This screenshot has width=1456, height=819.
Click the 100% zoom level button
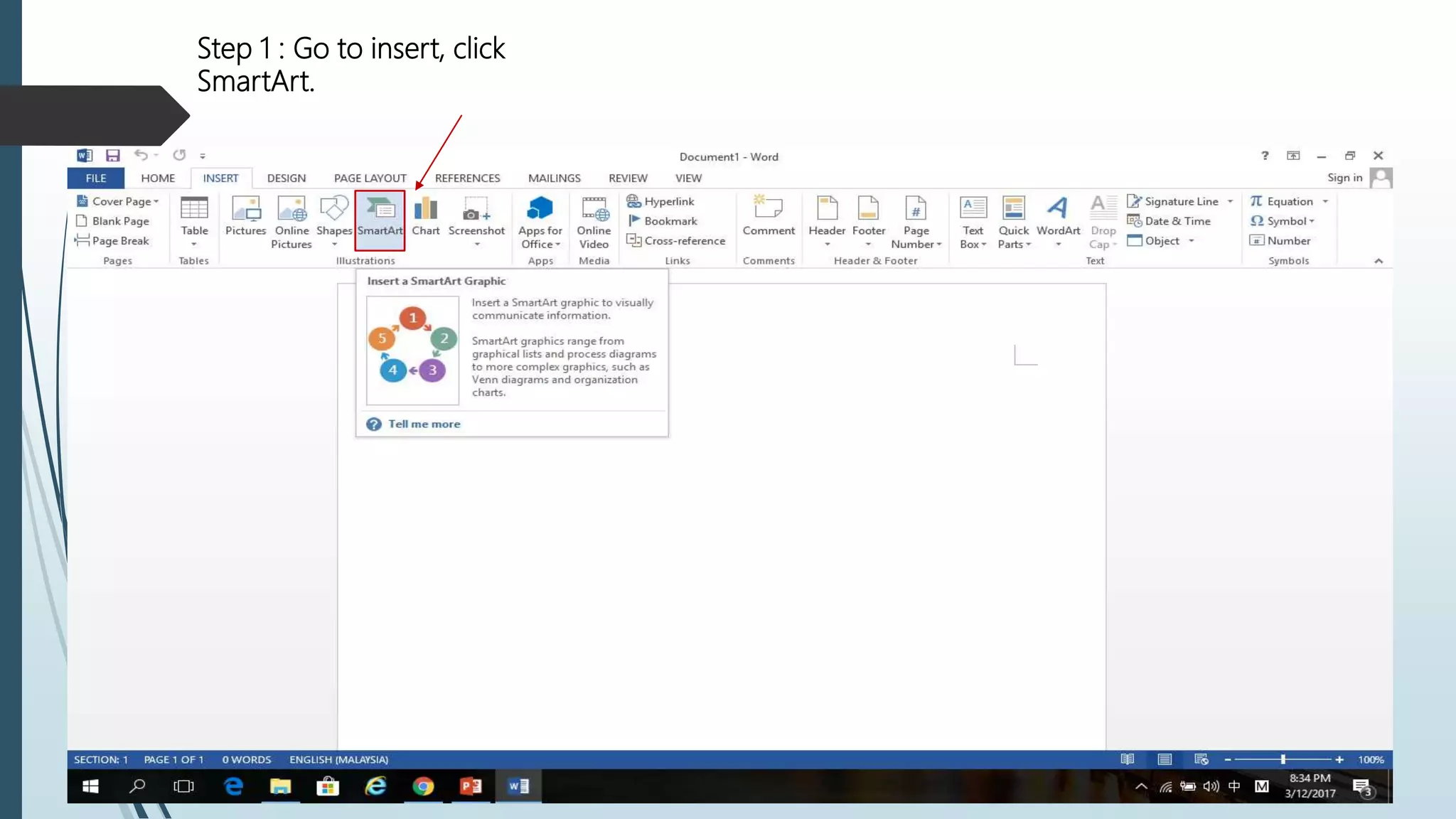1371,760
